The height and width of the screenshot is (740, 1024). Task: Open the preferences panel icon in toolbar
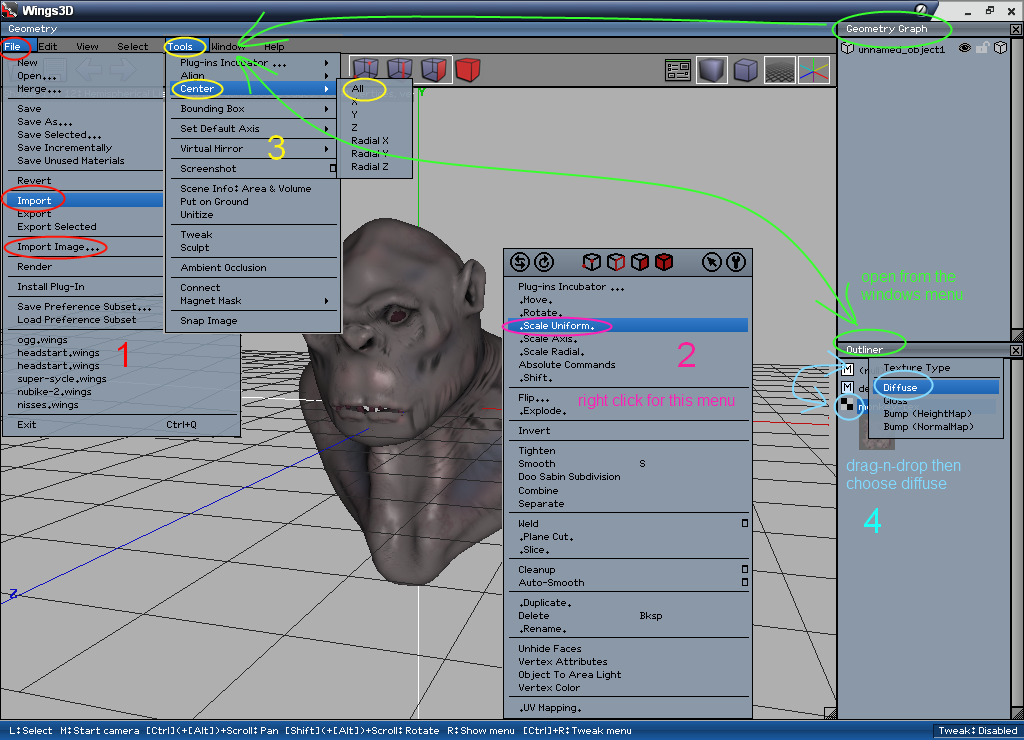pyautogui.click(x=678, y=70)
